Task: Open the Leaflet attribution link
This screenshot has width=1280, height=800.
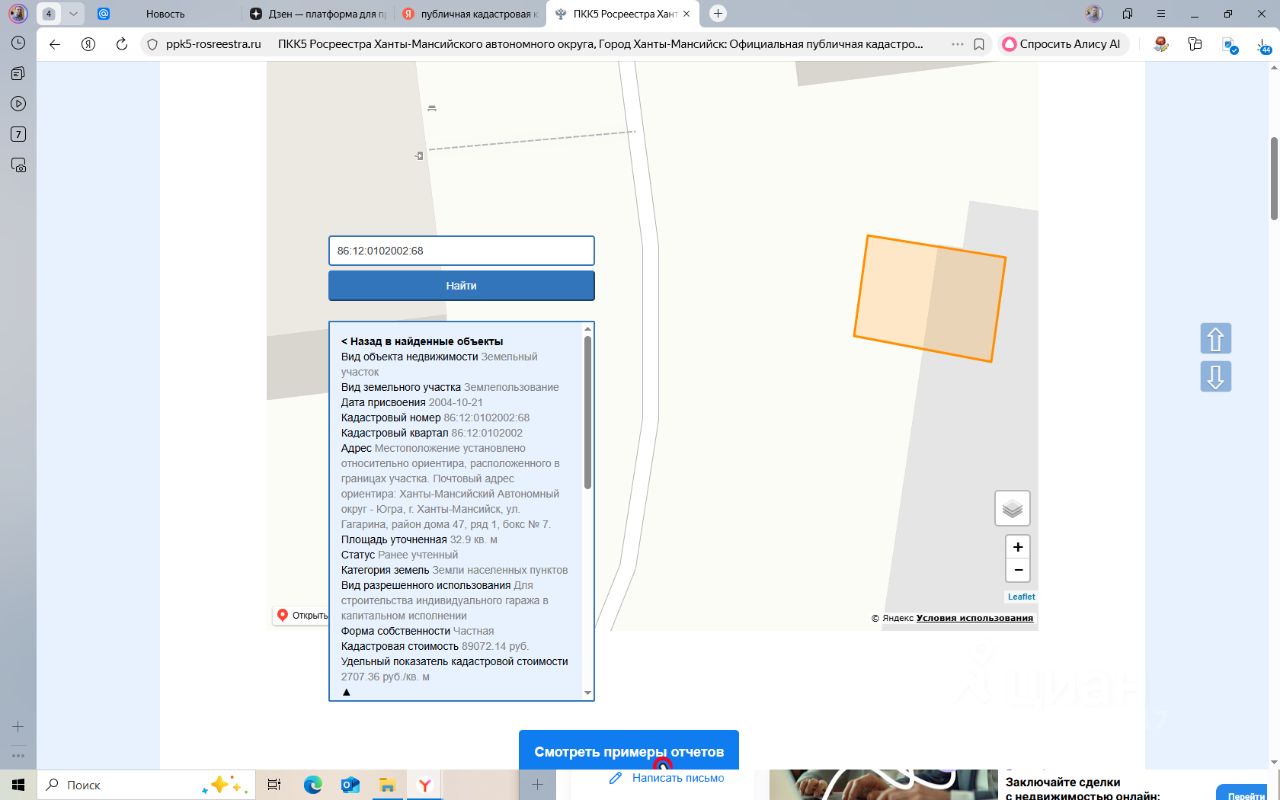Action: (x=1021, y=597)
